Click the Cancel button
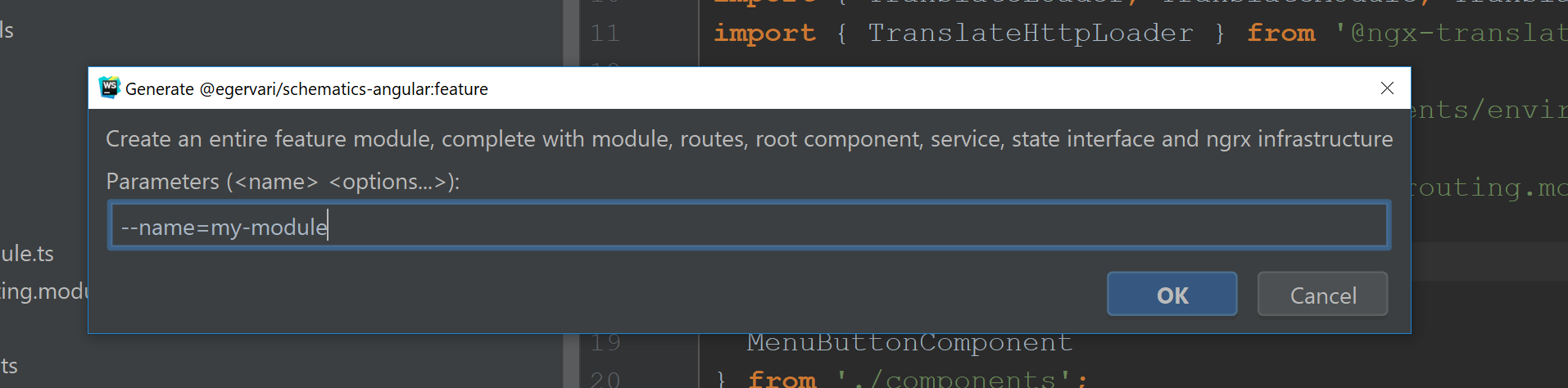Screen dimensions: 1568x388 point(1322,294)
